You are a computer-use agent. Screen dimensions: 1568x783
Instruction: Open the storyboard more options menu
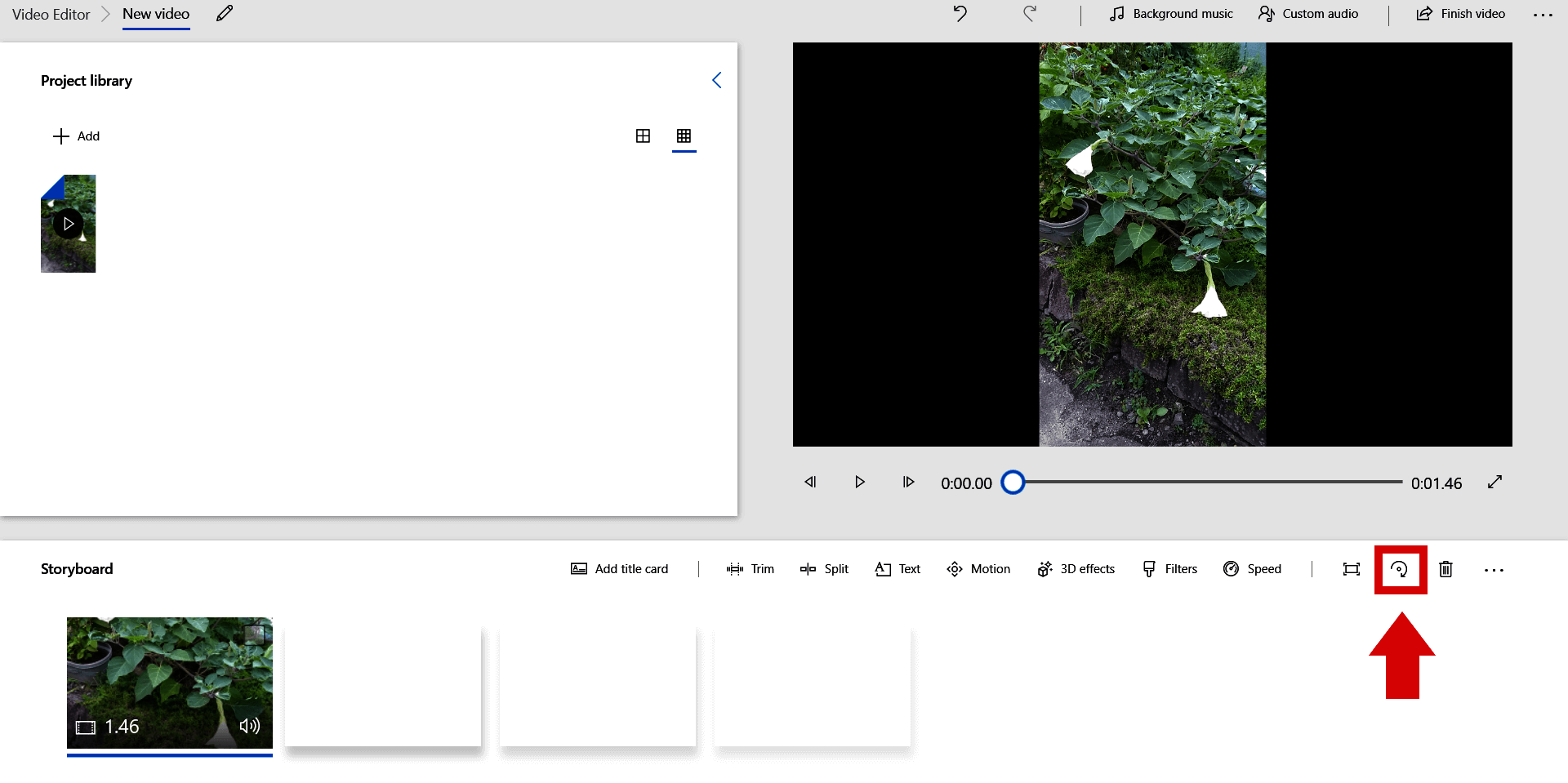point(1494,570)
